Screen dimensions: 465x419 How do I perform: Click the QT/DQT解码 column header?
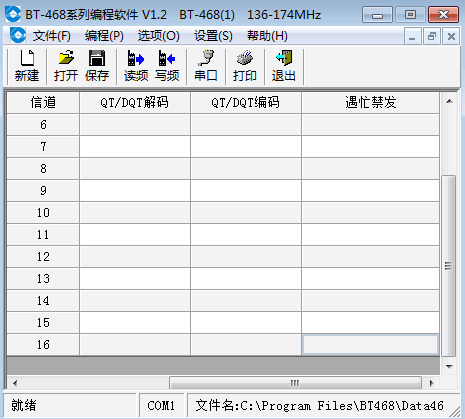135,102
